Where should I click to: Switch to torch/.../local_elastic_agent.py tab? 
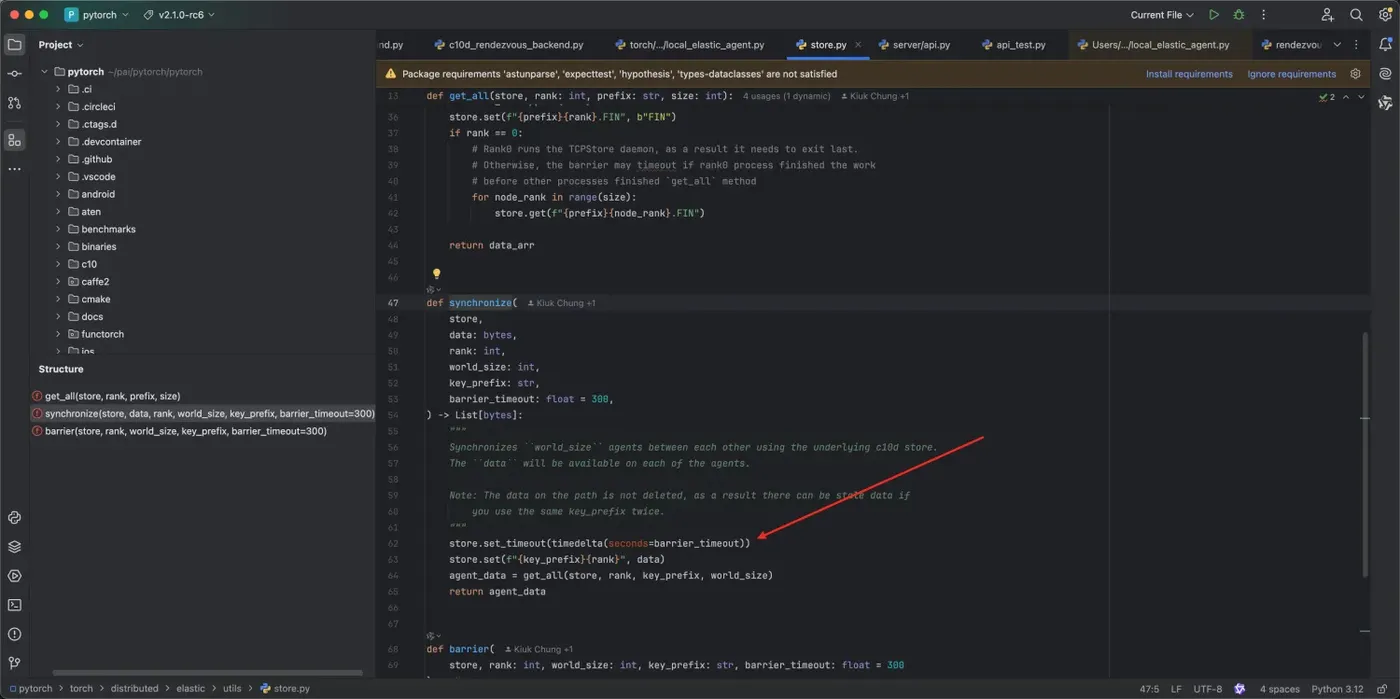point(689,45)
